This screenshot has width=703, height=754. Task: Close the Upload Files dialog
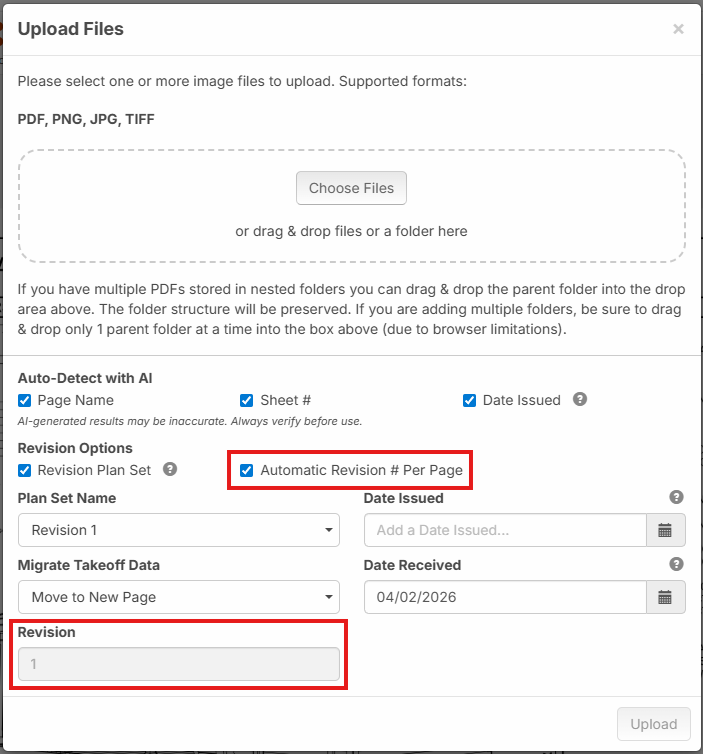click(x=678, y=29)
